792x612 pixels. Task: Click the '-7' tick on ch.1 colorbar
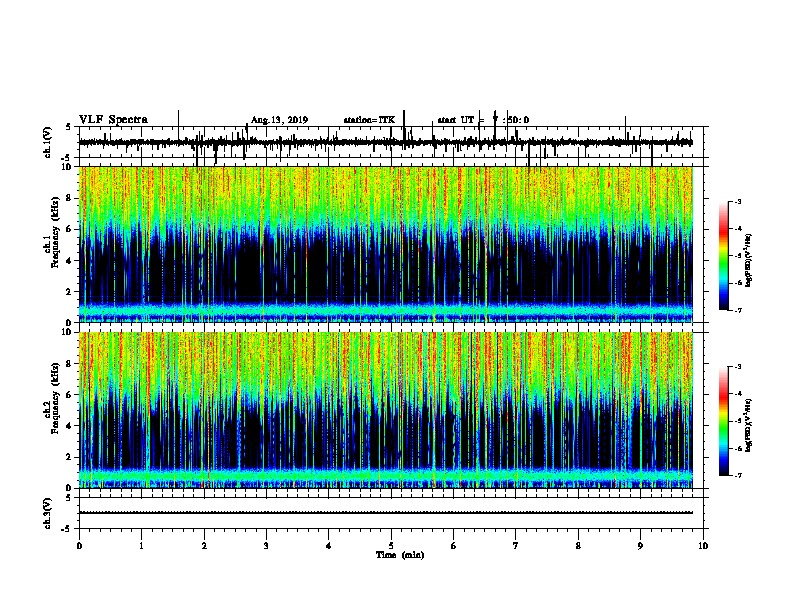(x=737, y=310)
